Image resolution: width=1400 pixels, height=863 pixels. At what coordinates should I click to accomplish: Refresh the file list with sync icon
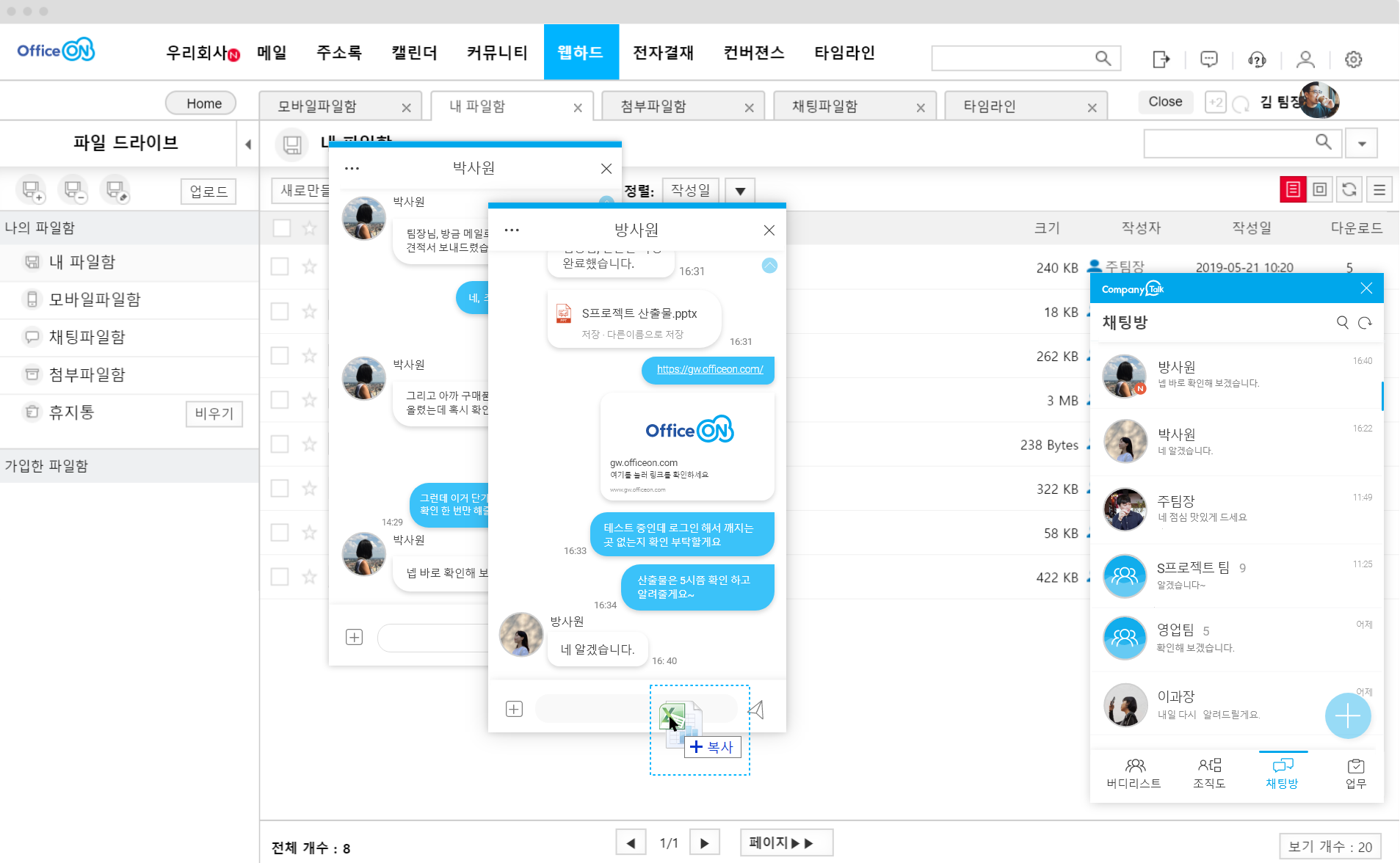pyautogui.click(x=1349, y=190)
